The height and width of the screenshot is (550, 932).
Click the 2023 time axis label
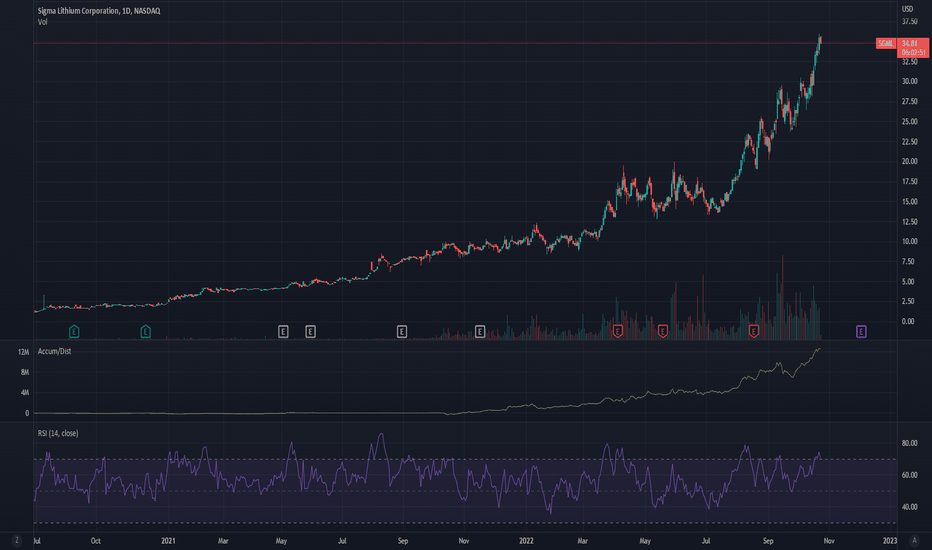point(890,540)
